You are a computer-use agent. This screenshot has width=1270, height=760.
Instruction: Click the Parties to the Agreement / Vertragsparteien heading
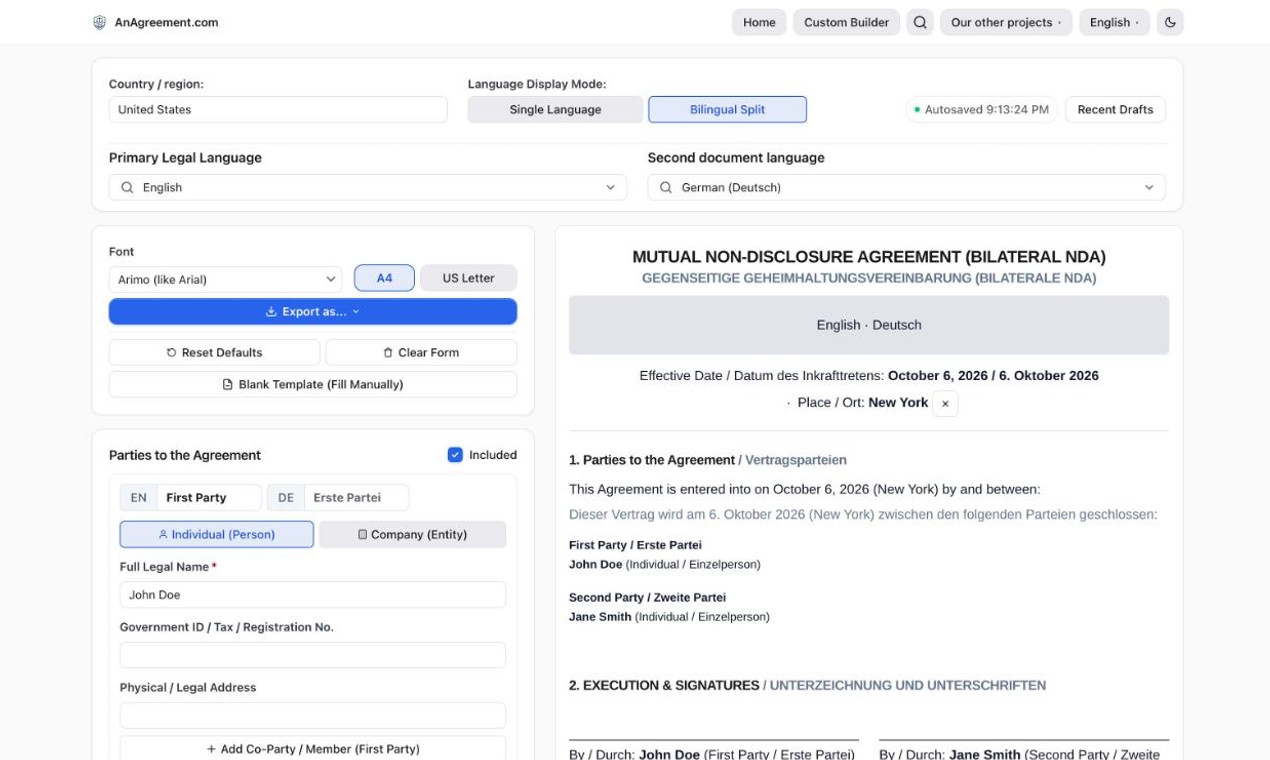pos(708,460)
